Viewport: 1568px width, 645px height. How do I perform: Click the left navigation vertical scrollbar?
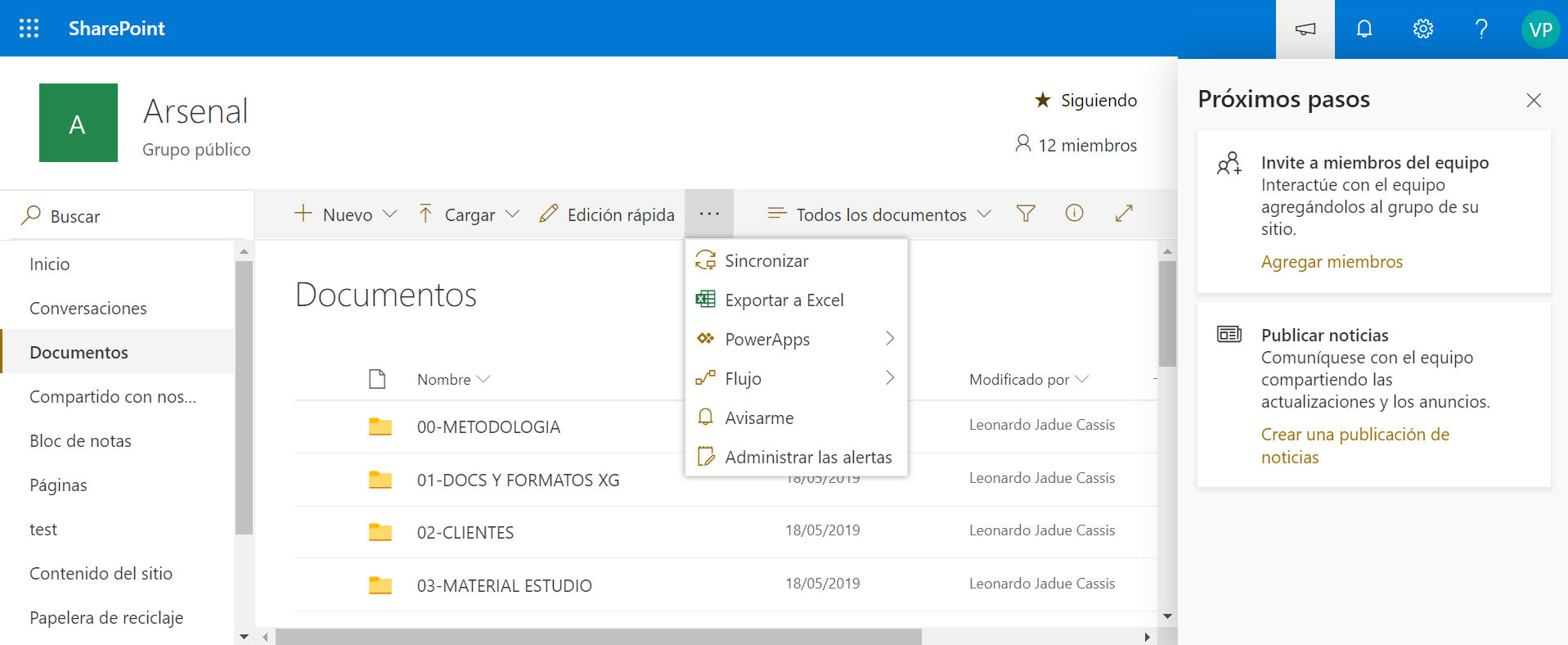click(x=244, y=398)
